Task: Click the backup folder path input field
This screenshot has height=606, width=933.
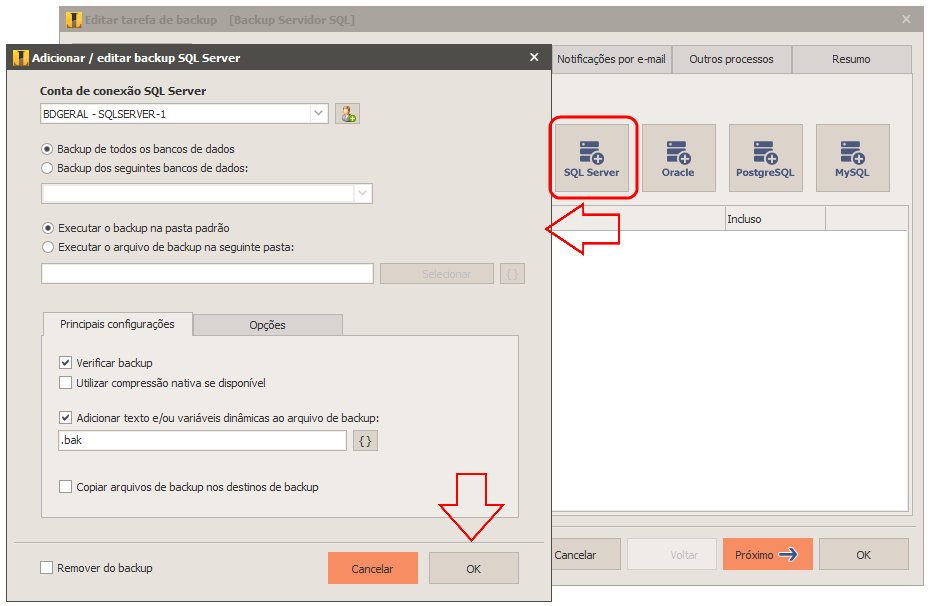Action: [207, 274]
